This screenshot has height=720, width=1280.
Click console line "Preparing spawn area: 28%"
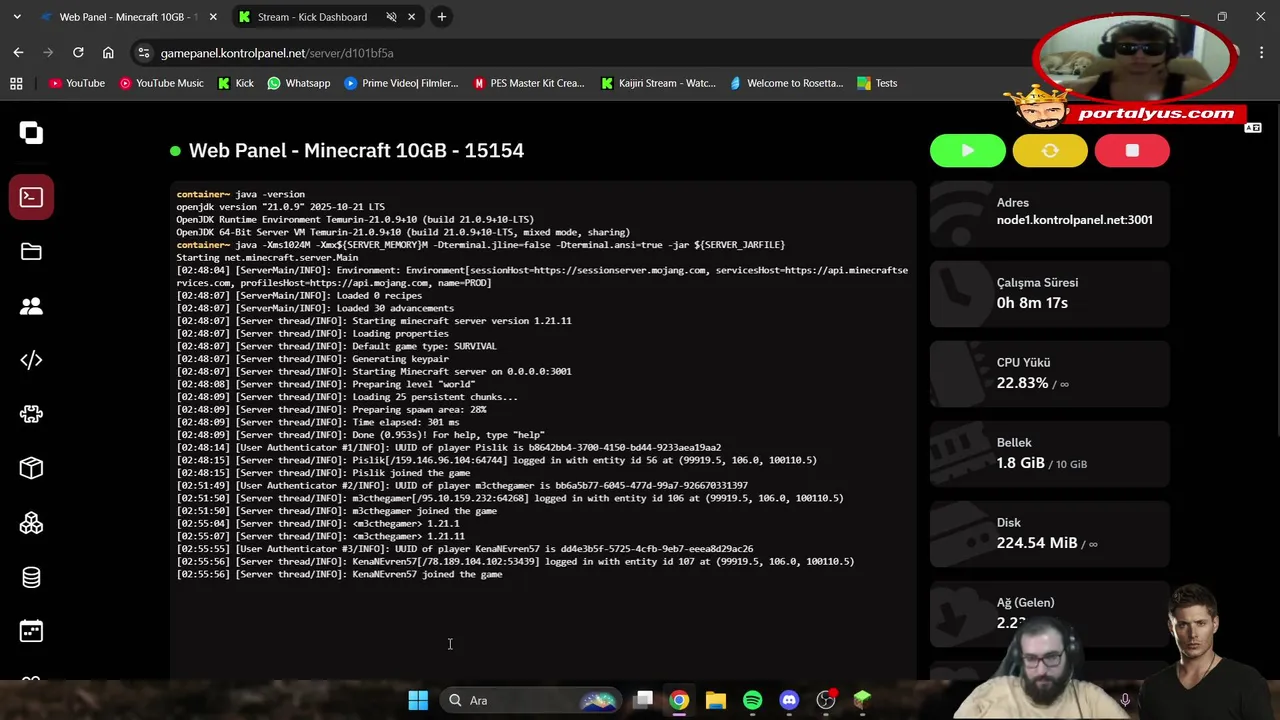[419, 410]
